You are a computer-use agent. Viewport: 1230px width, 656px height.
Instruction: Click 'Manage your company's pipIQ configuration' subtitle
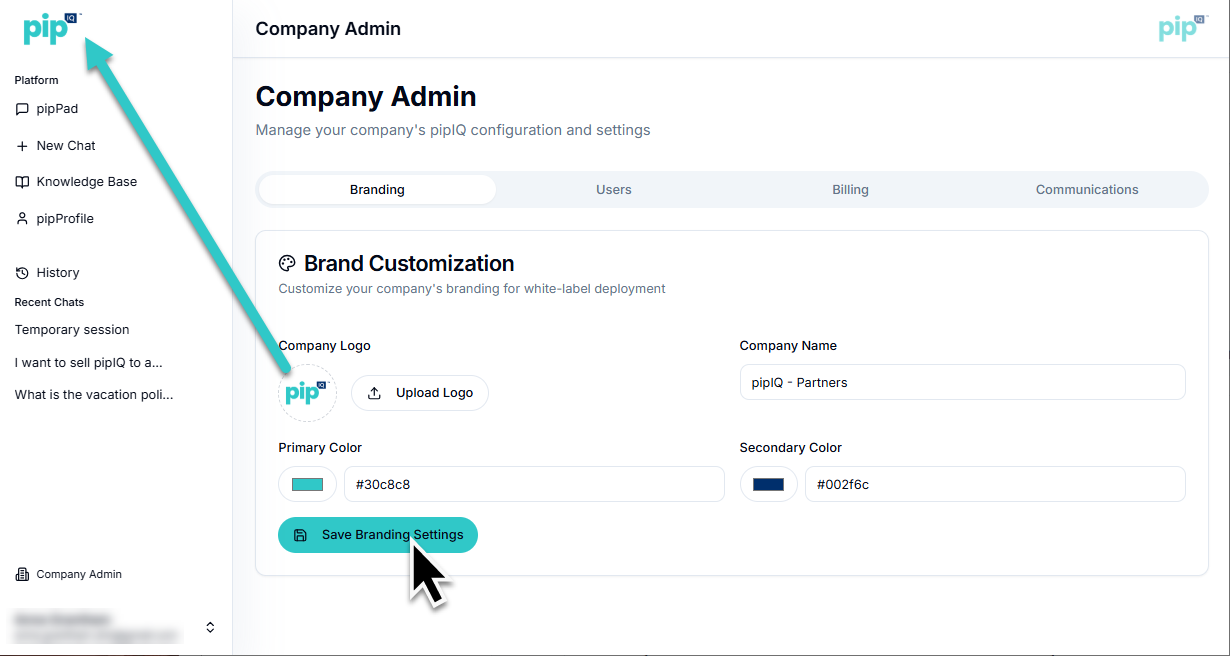[453, 130]
